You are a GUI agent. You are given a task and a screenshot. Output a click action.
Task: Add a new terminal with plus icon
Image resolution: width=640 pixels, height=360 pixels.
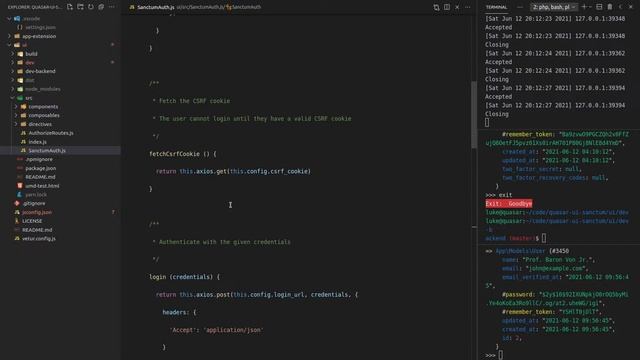(584, 7)
